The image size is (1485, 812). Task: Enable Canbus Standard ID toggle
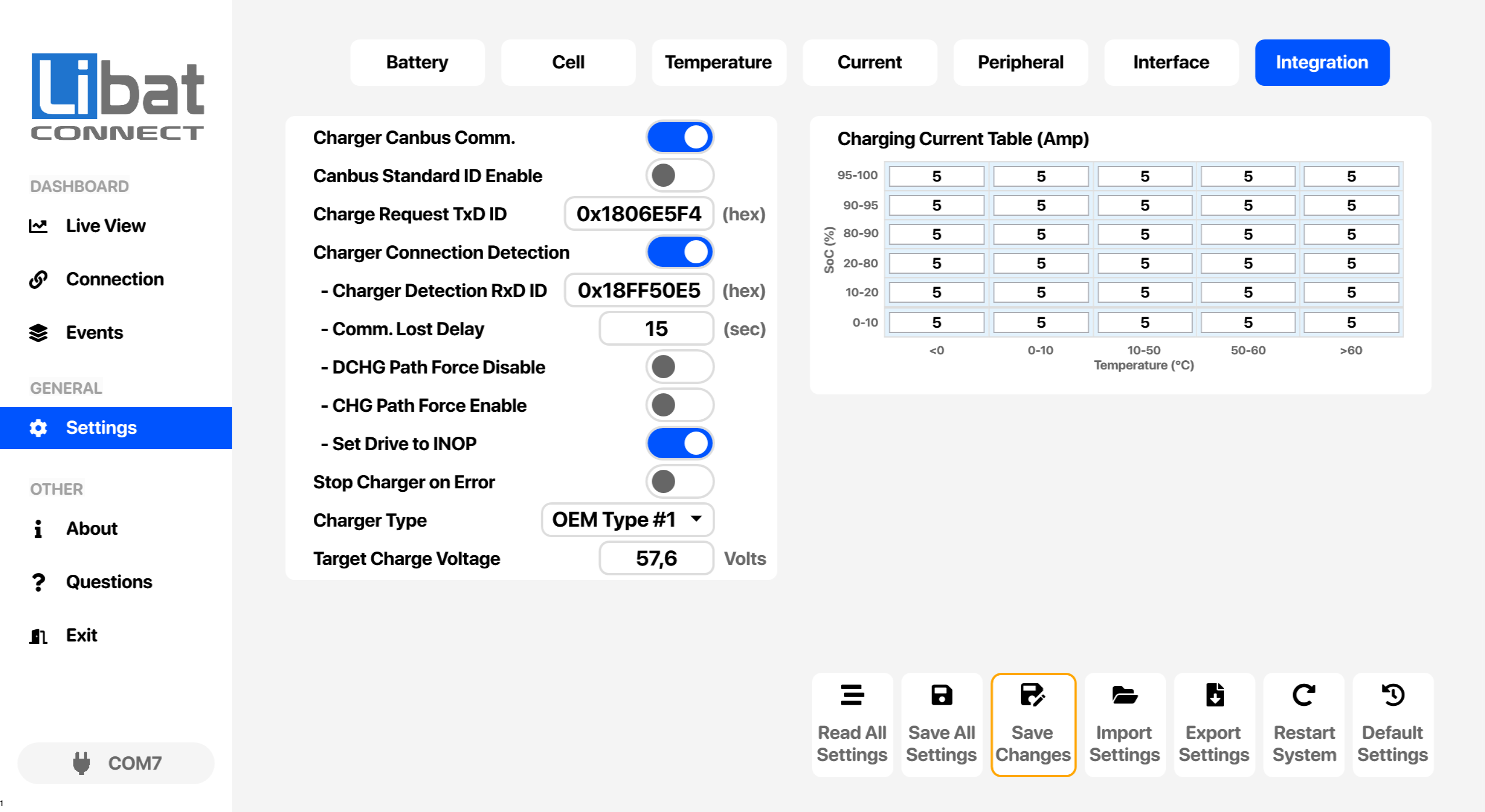(680, 175)
